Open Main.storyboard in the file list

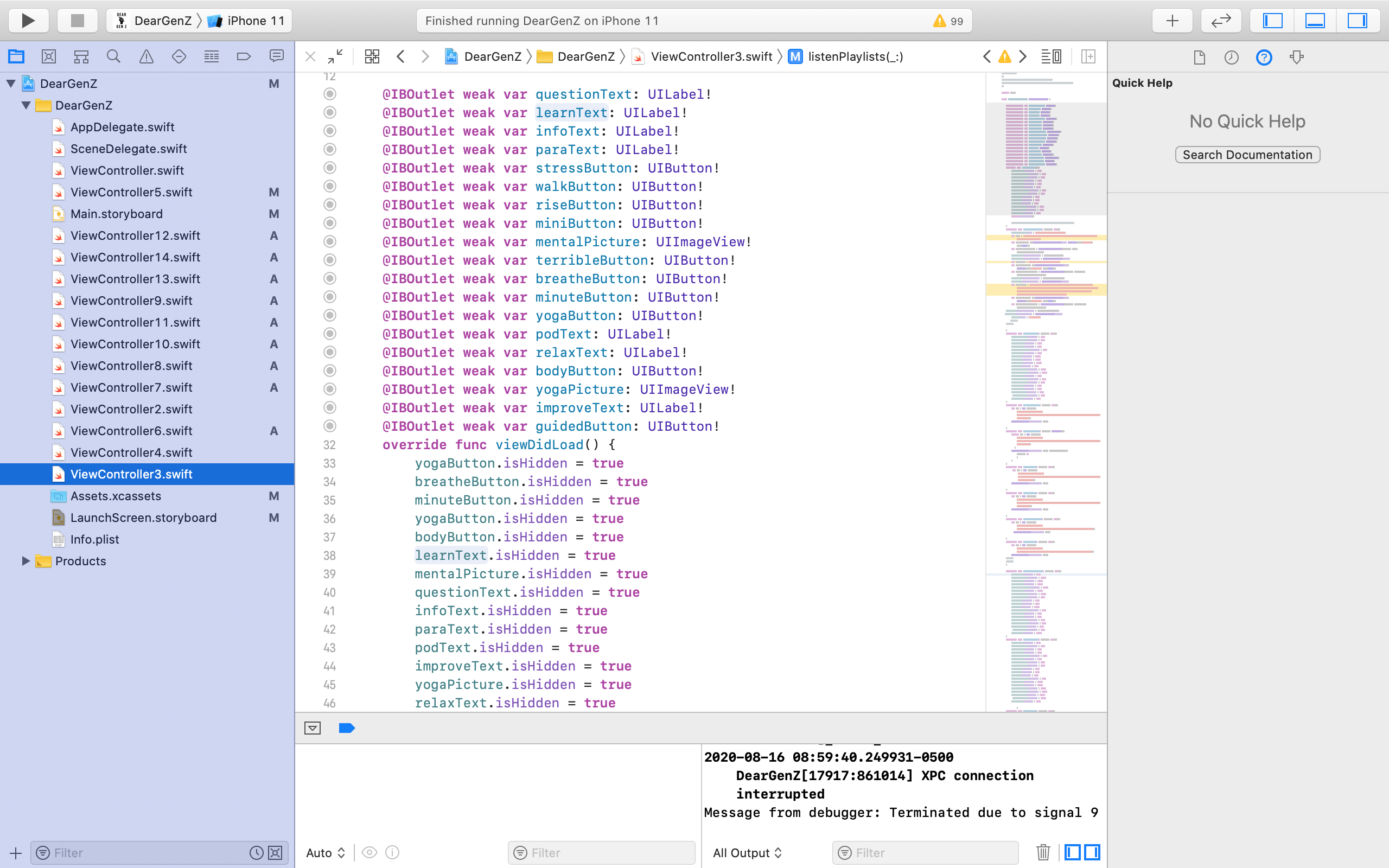tap(117, 214)
